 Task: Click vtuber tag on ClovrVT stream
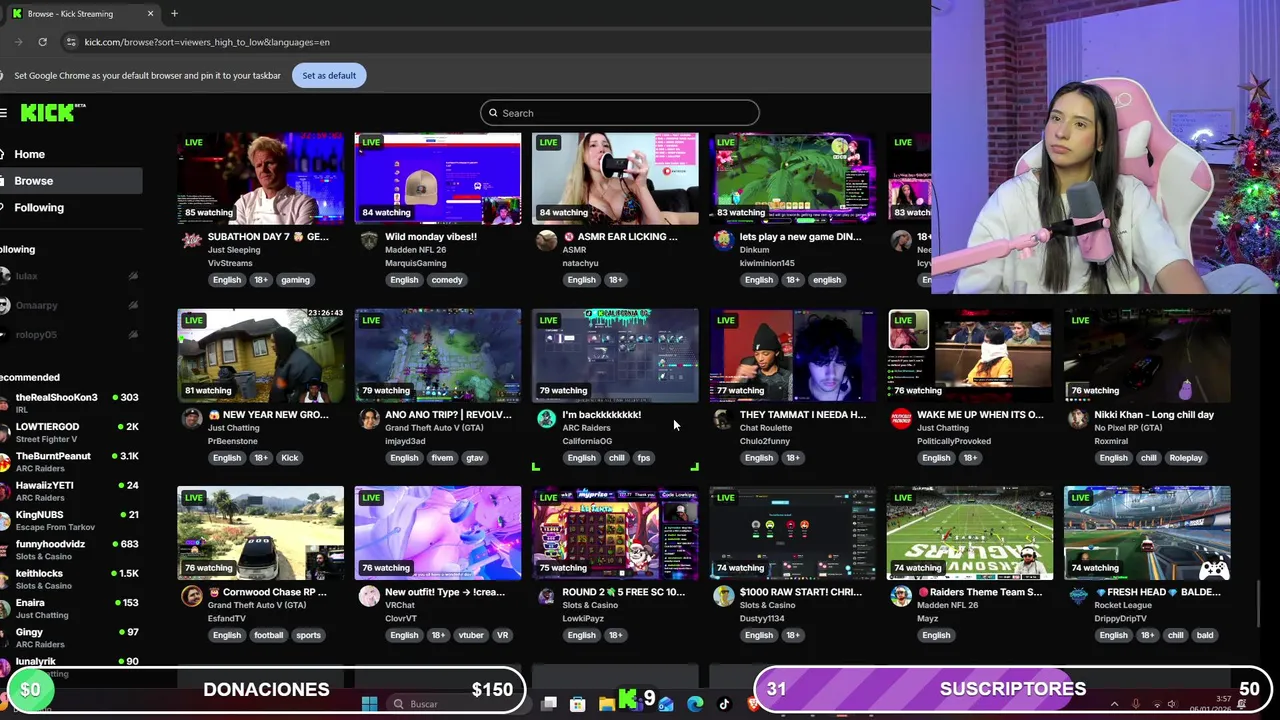[x=471, y=635]
